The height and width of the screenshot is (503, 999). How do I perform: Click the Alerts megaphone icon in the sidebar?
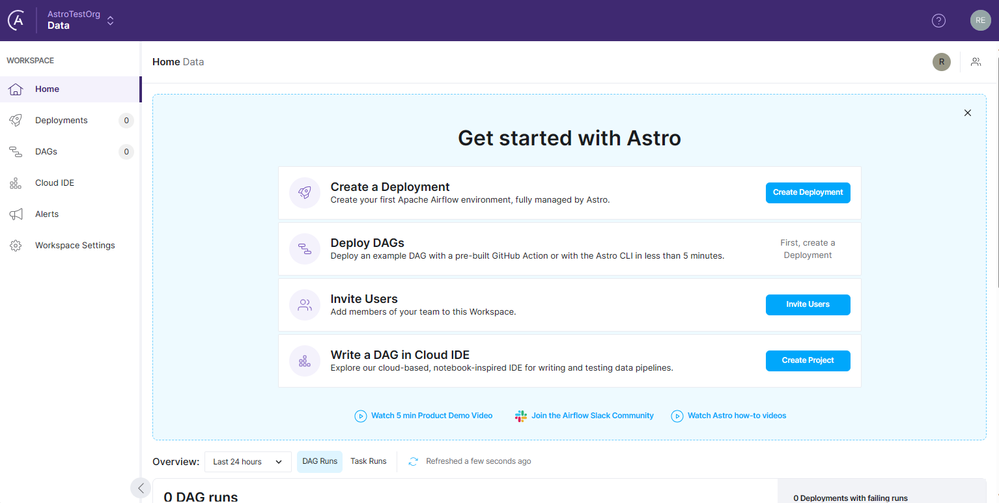click(15, 214)
